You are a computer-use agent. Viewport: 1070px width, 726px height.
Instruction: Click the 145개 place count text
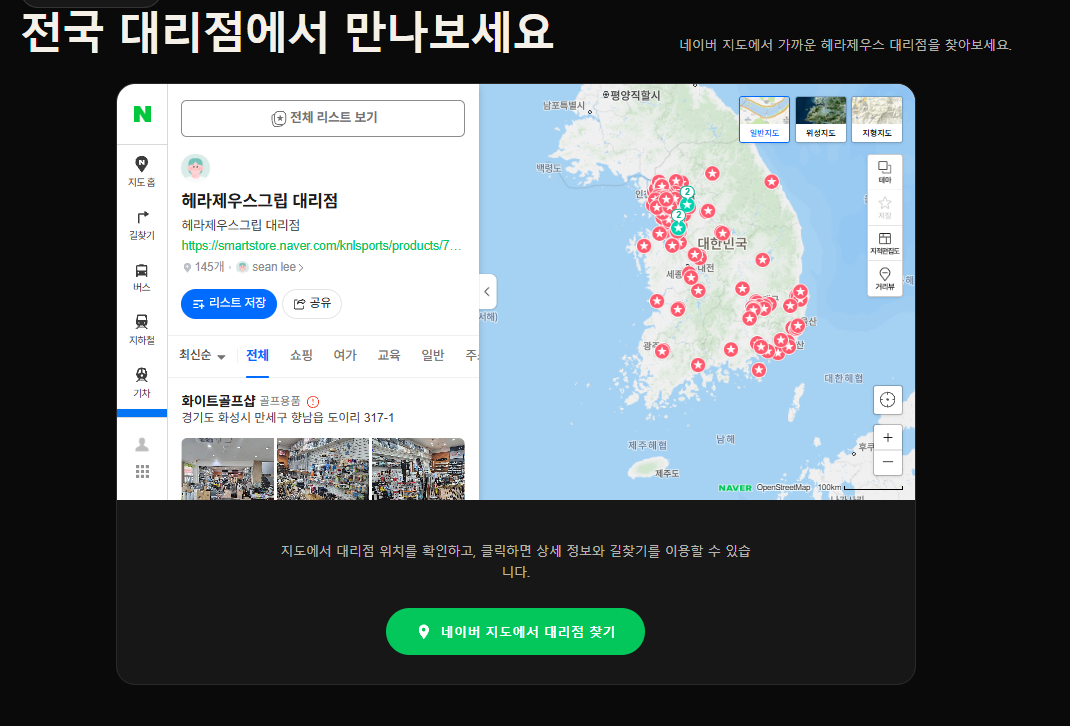point(209,267)
